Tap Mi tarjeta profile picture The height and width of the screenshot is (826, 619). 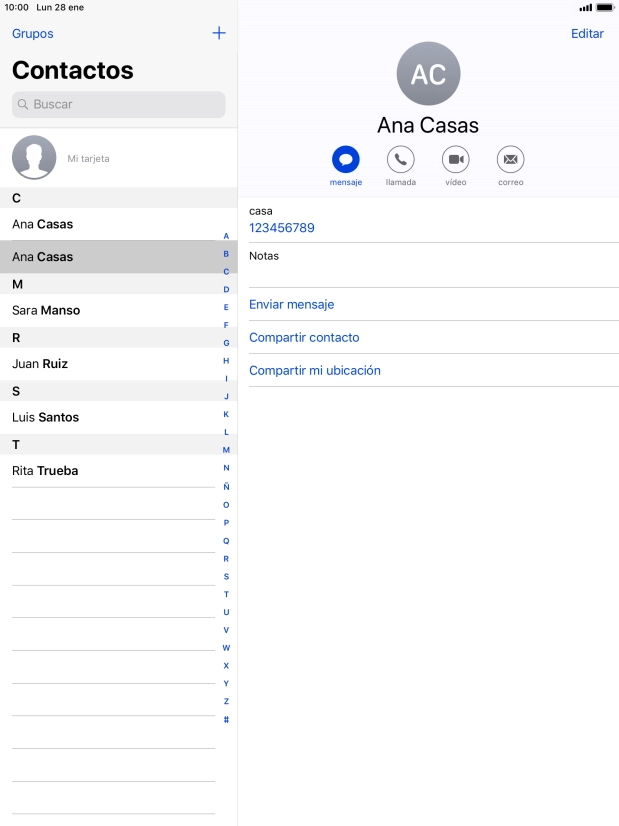click(x=34, y=157)
